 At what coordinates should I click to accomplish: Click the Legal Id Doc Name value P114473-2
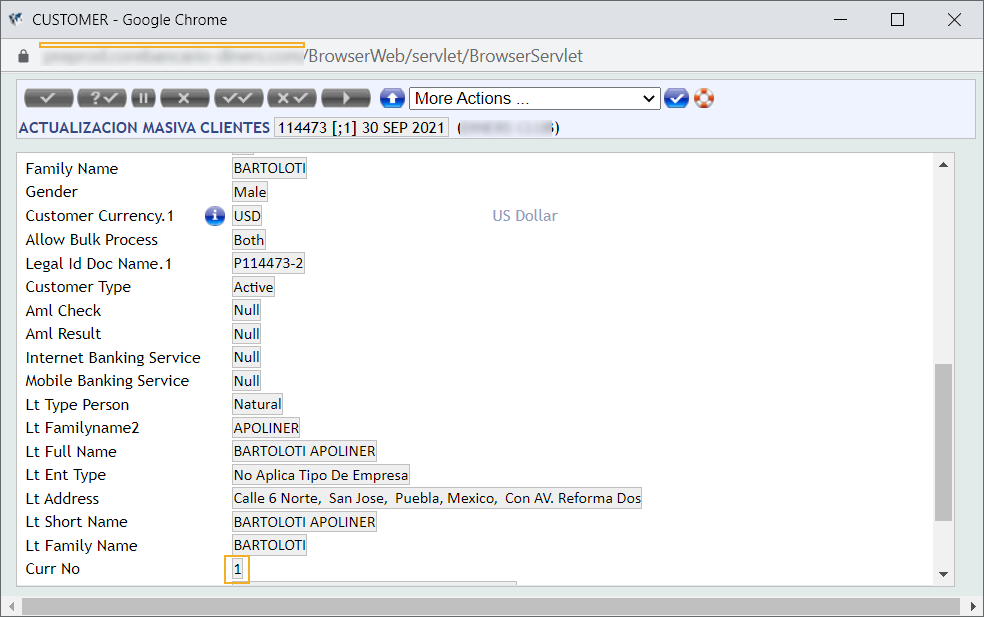tap(268, 264)
